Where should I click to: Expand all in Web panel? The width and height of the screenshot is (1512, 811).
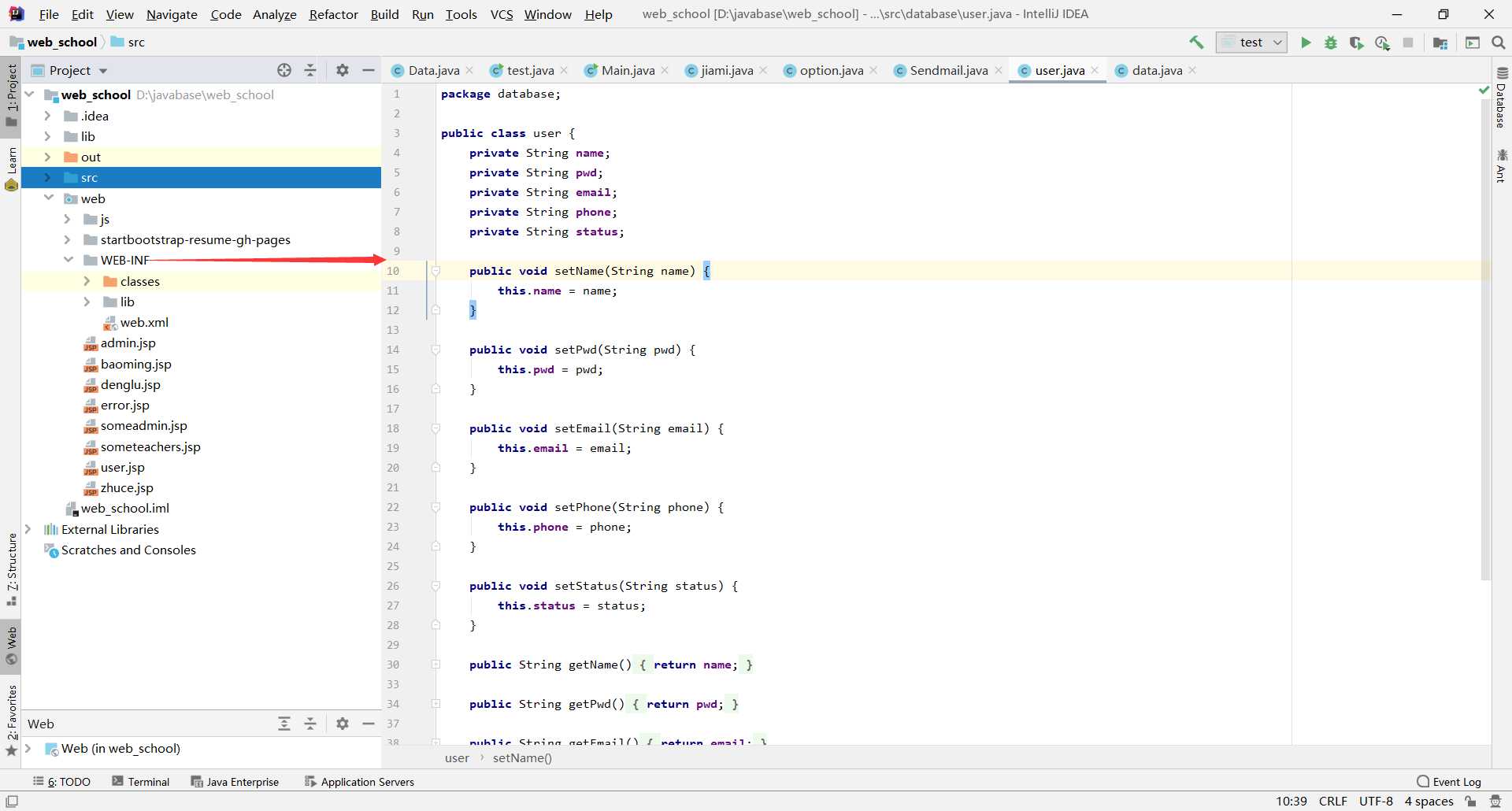click(284, 724)
